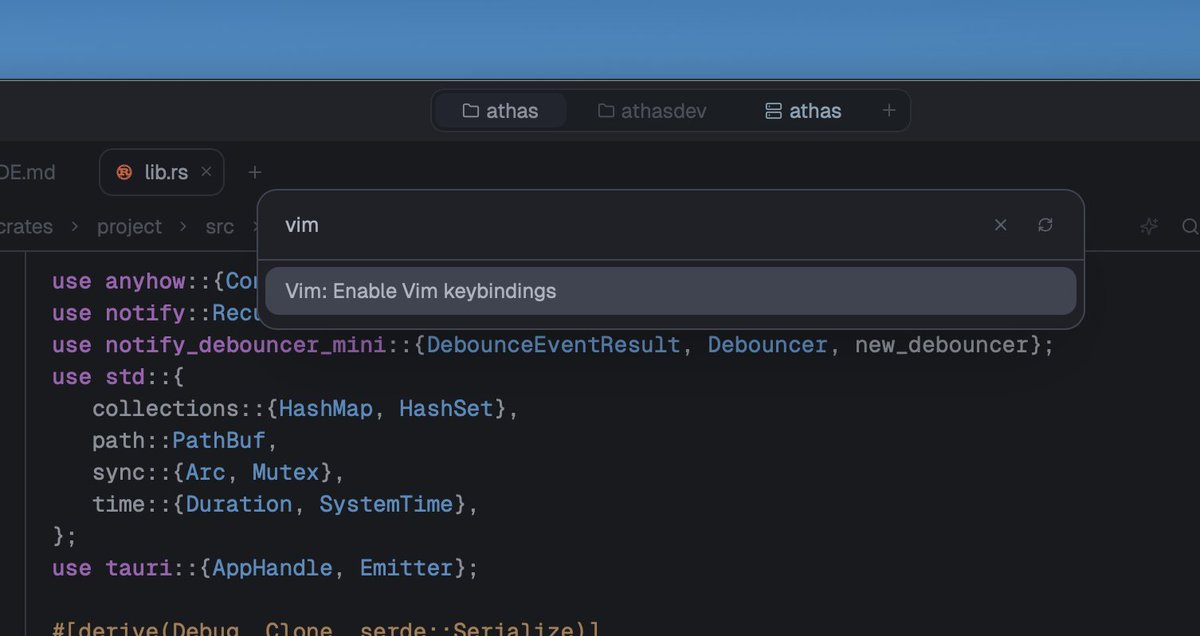
Task: Click SystemTime in the time import
Action: 386,504
